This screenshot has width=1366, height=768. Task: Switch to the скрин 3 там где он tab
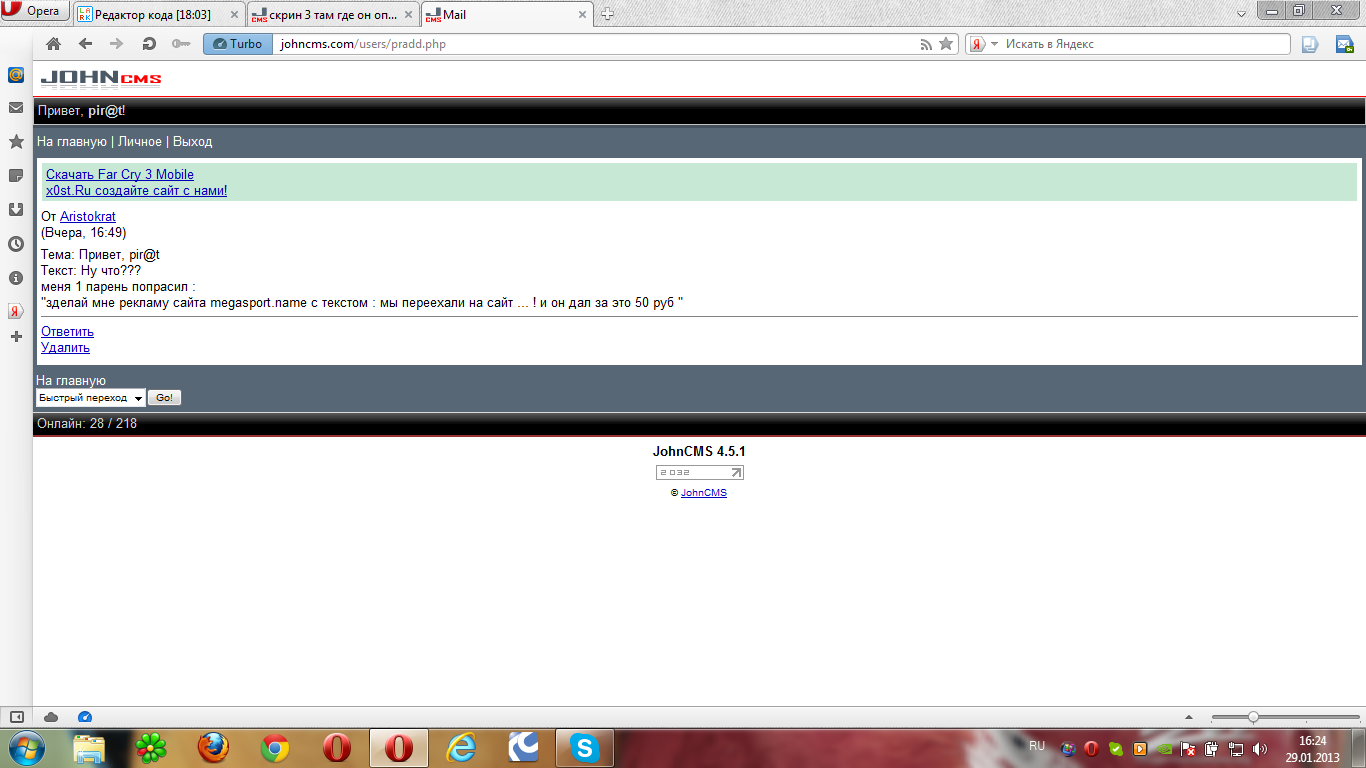pos(332,15)
